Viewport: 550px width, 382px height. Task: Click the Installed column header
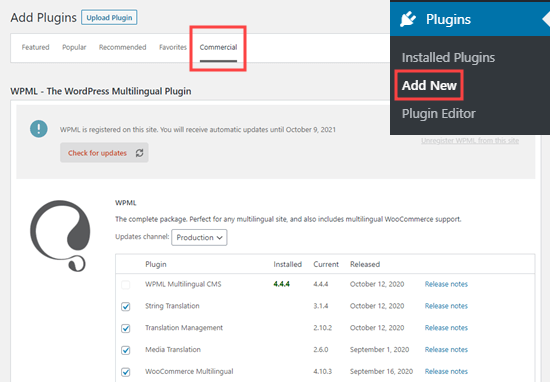click(x=288, y=264)
